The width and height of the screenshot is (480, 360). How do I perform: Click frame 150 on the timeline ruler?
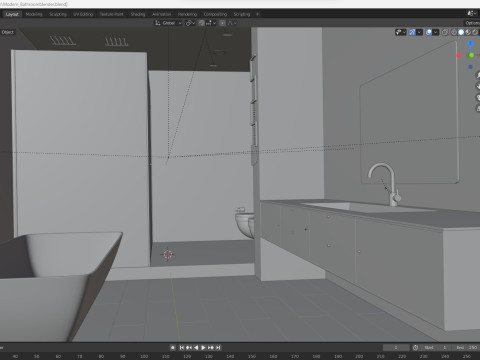(252, 356)
